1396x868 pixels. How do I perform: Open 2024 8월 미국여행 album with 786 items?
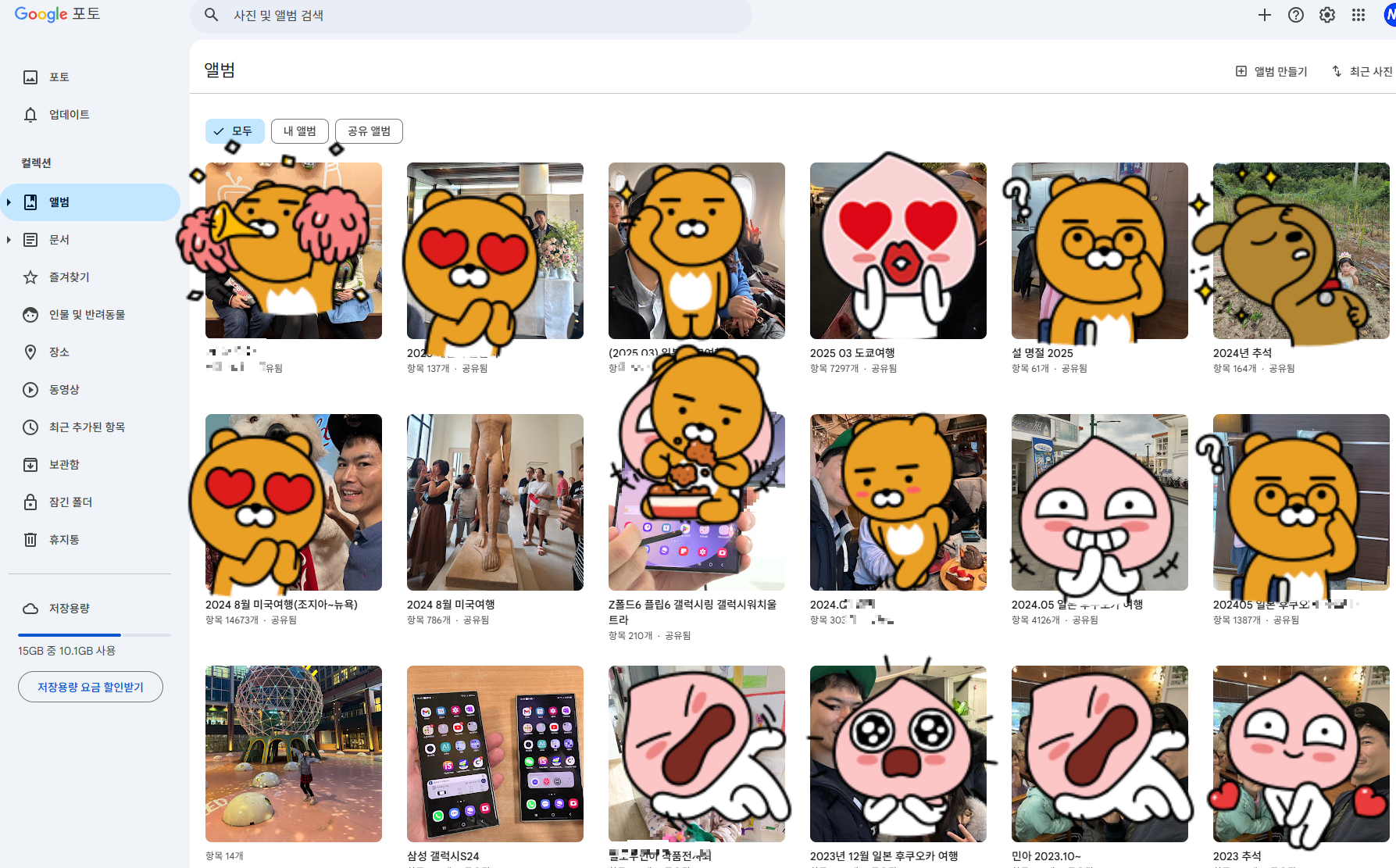tap(495, 502)
